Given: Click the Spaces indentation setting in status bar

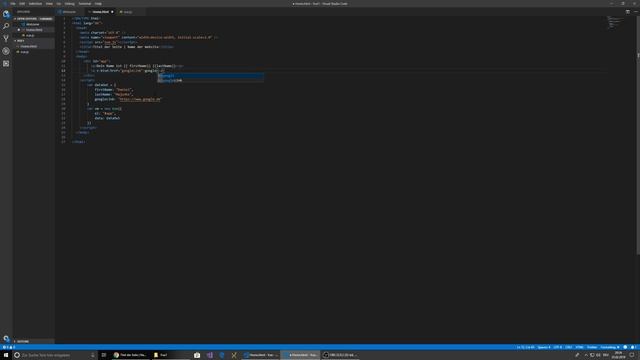Looking at the screenshot, I should point(544,347).
